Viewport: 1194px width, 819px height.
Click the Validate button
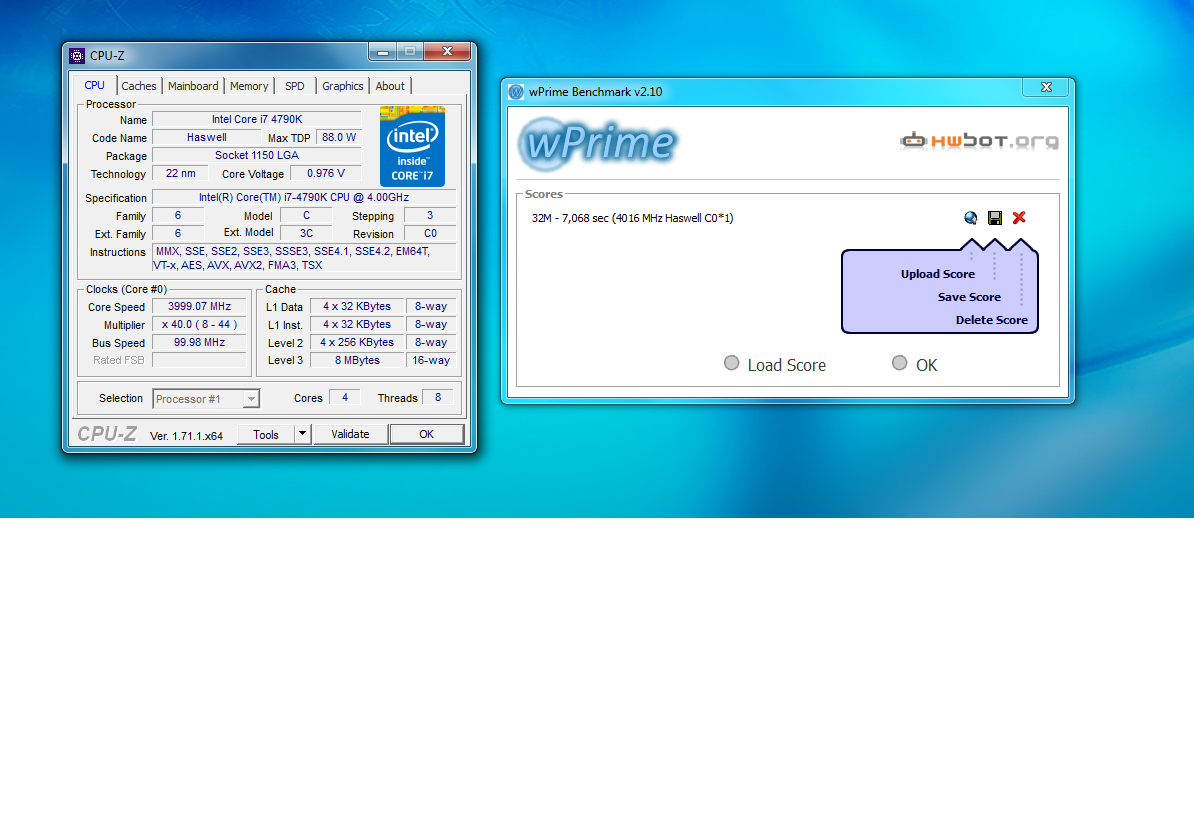click(x=350, y=434)
